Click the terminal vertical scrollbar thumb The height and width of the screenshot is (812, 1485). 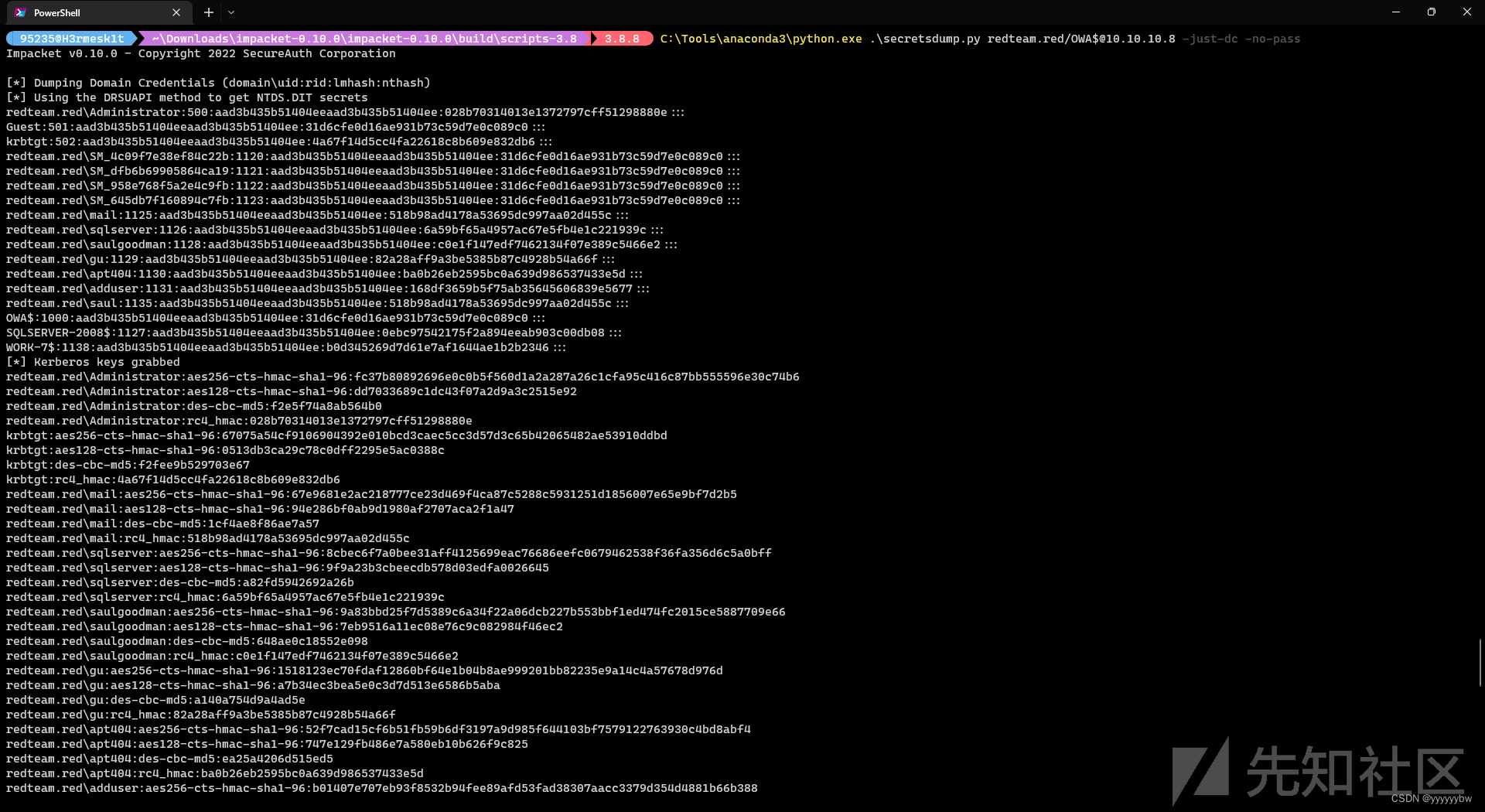(1480, 662)
